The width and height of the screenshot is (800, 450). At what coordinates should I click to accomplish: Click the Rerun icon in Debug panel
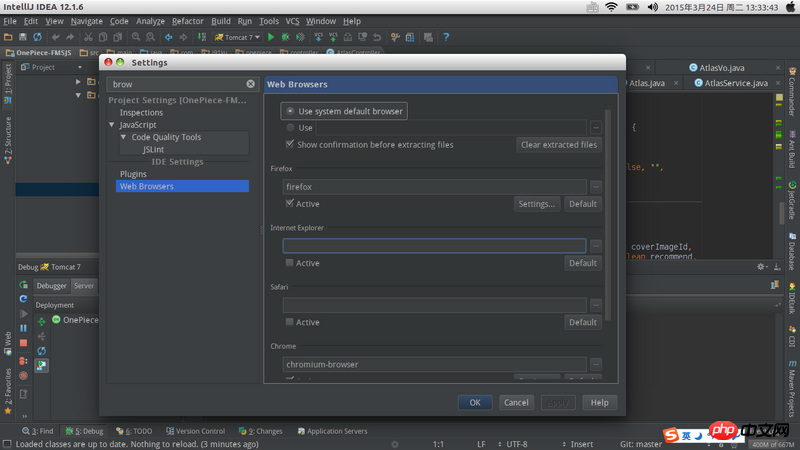click(x=23, y=285)
